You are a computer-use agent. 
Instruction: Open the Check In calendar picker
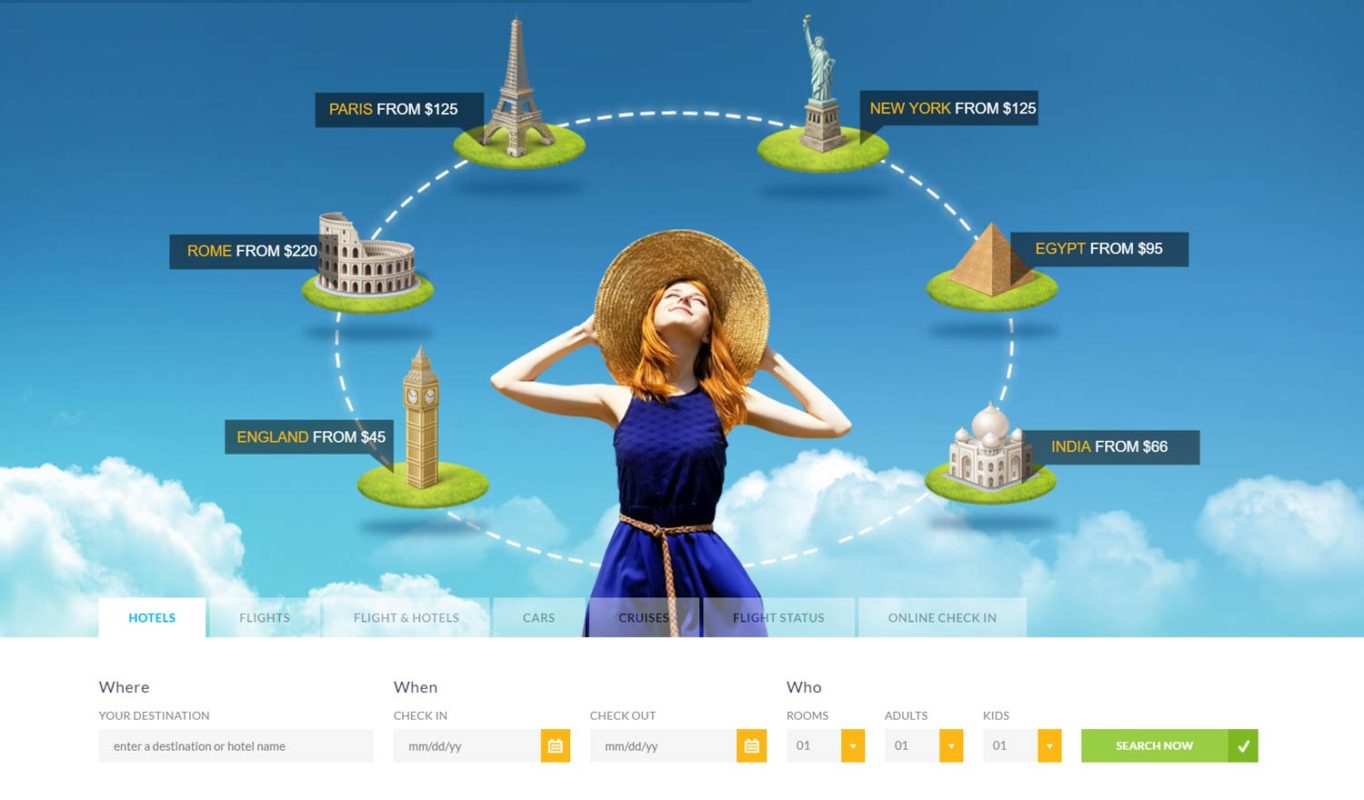point(556,745)
